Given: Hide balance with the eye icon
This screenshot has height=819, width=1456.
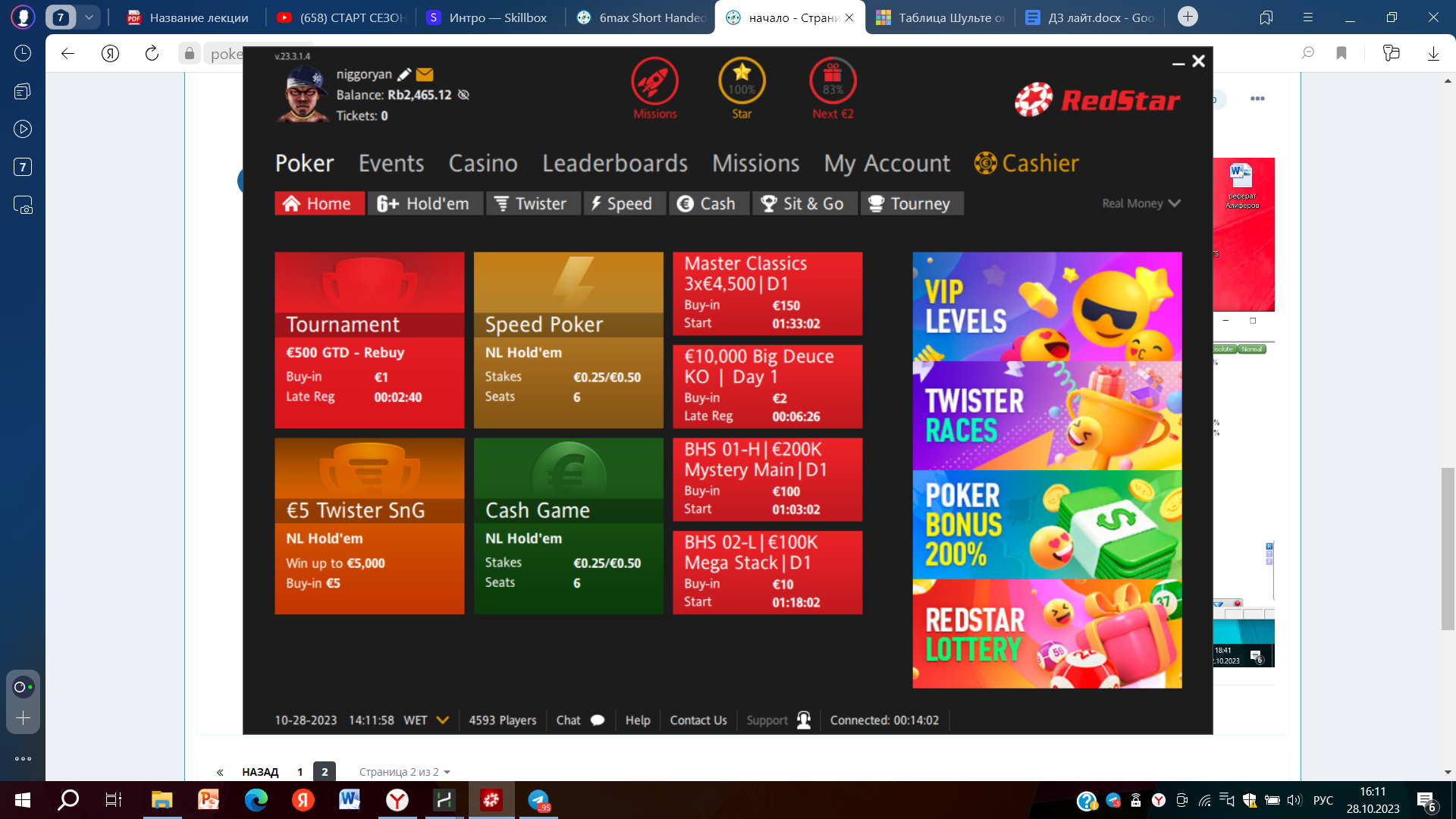Looking at the screenshot, I should (x=463, y=95).
